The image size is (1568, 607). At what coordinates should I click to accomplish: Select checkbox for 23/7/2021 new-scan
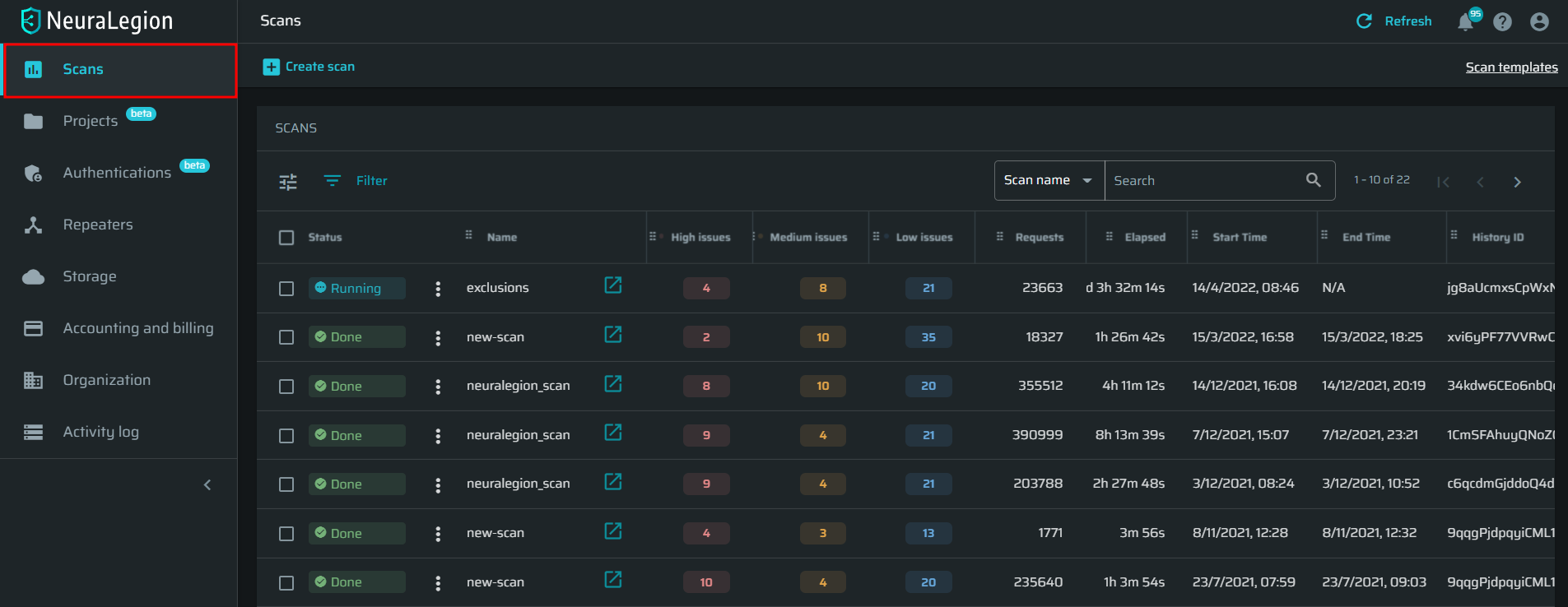click(x=286, y=583)
